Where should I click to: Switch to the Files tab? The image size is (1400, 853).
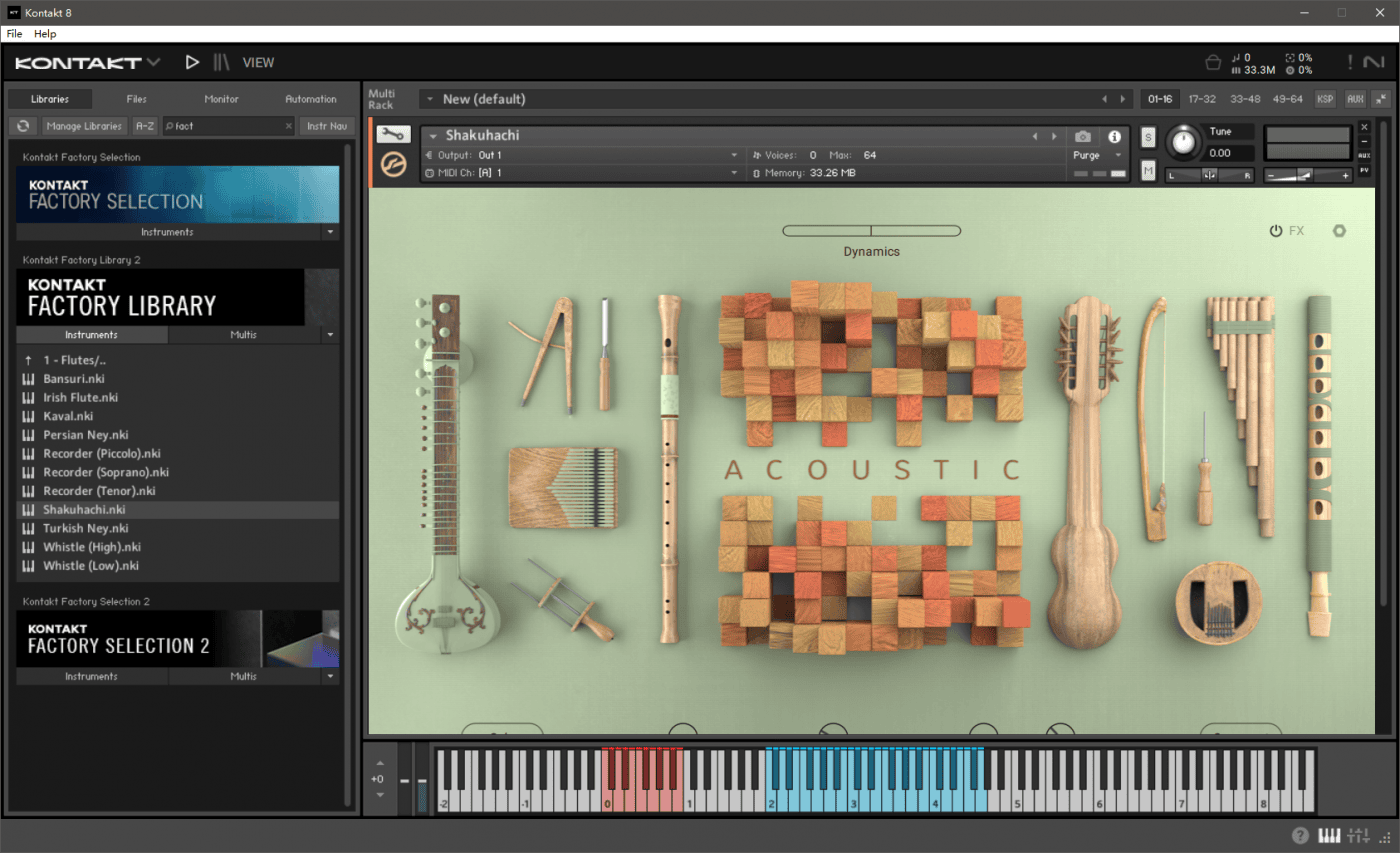click(136, 99)
